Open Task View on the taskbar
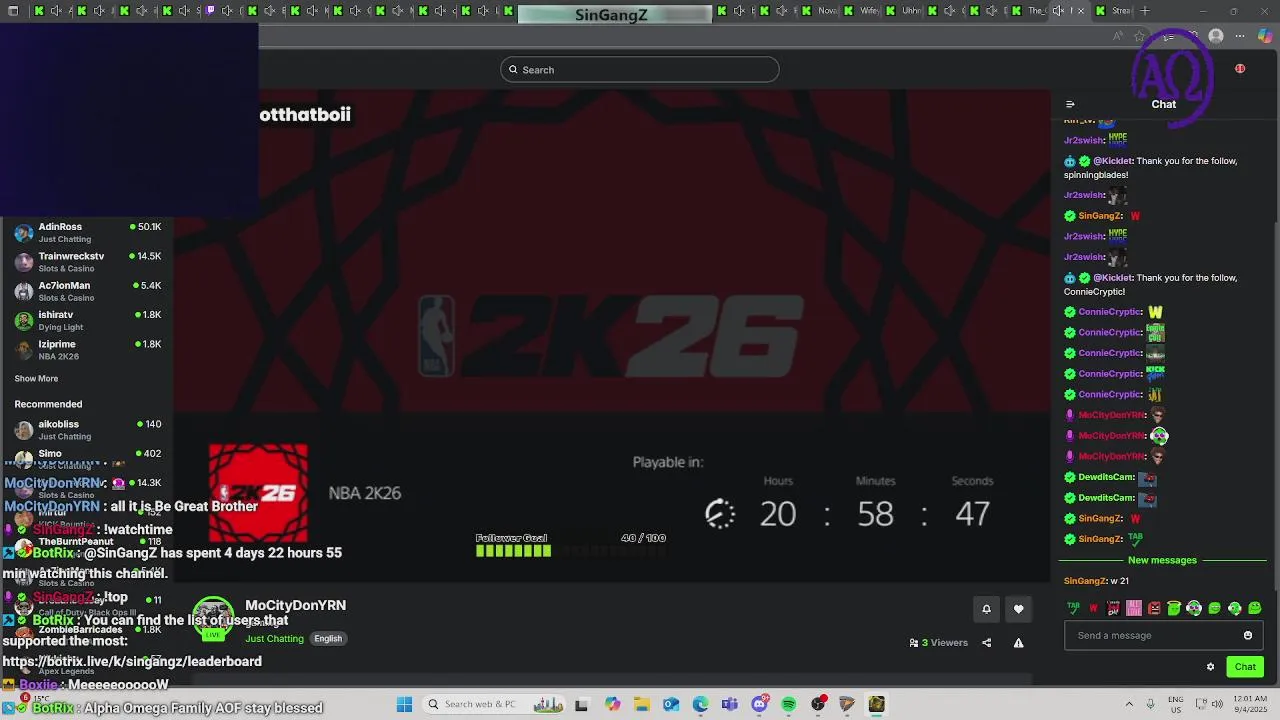1280x720 pixels. [581, 705]
